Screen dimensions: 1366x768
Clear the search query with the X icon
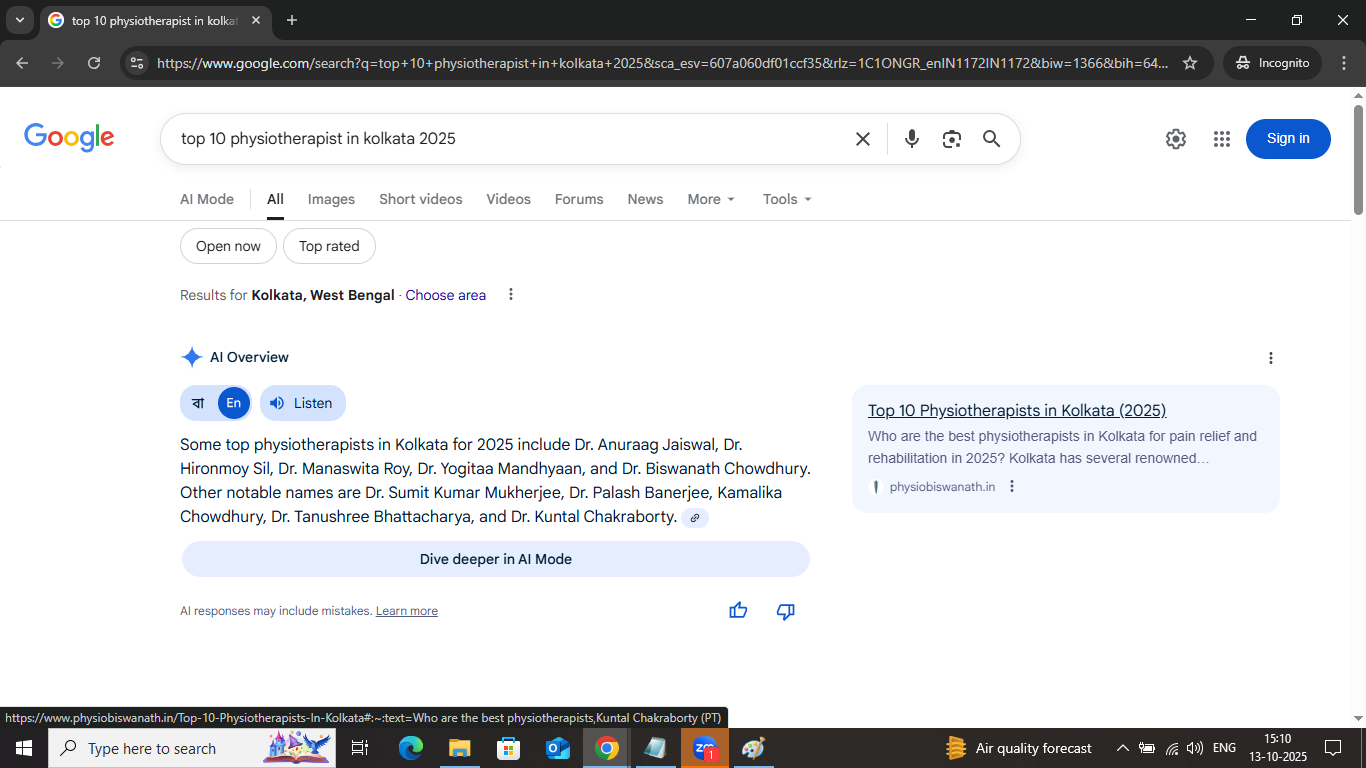point(862,139)
